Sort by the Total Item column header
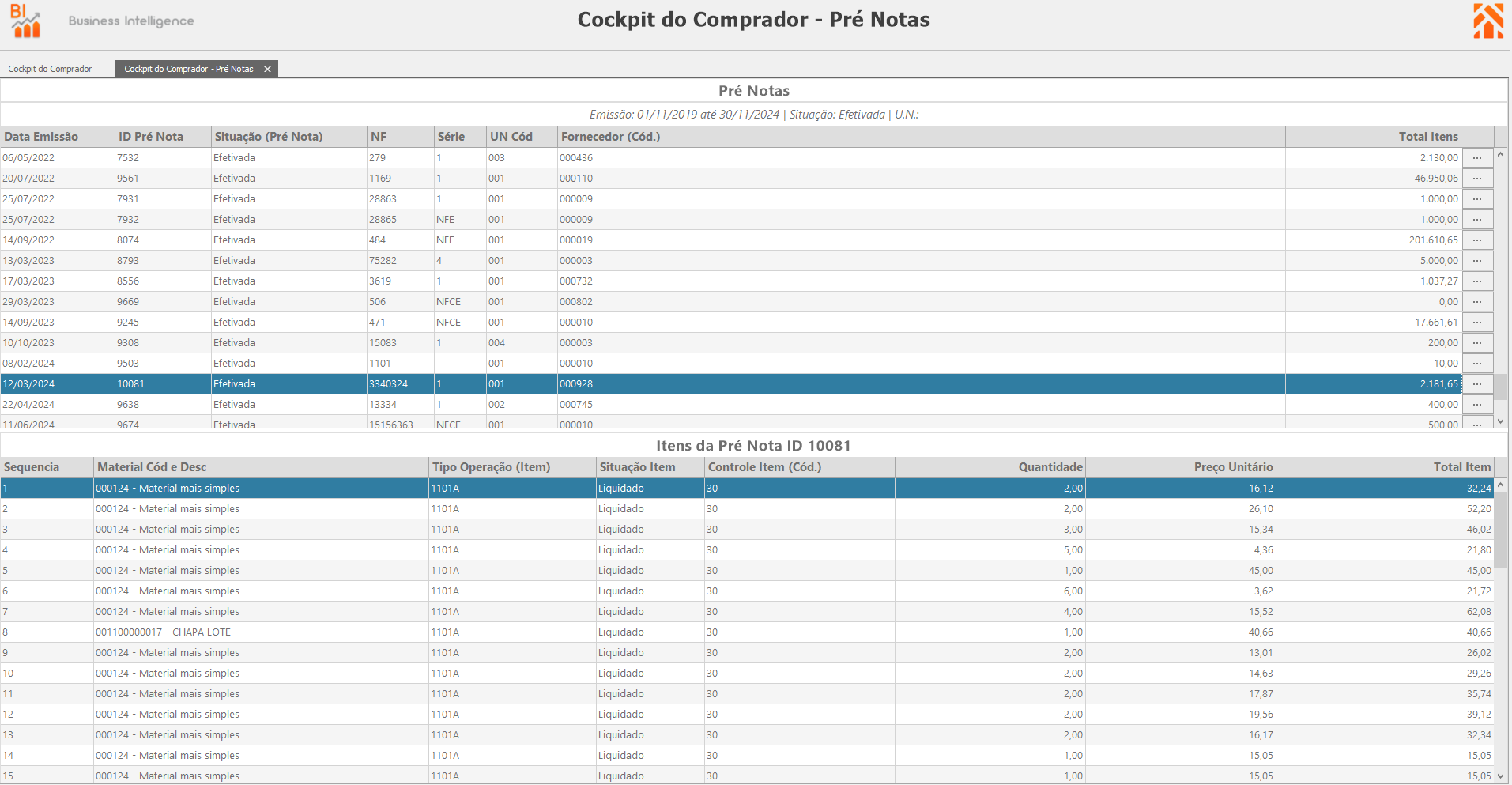 (1385, 467)
